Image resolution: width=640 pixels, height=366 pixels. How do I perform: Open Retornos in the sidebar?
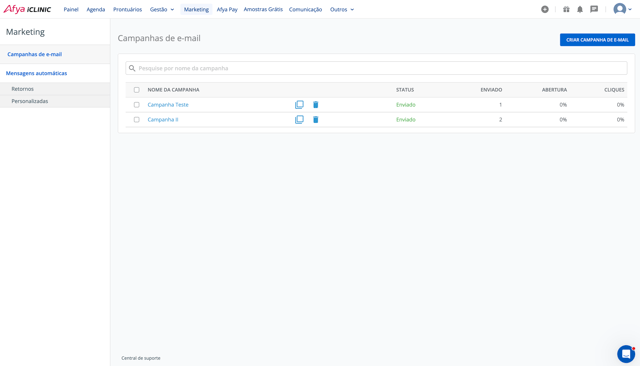pyautogui.click(x=22, y=89)
